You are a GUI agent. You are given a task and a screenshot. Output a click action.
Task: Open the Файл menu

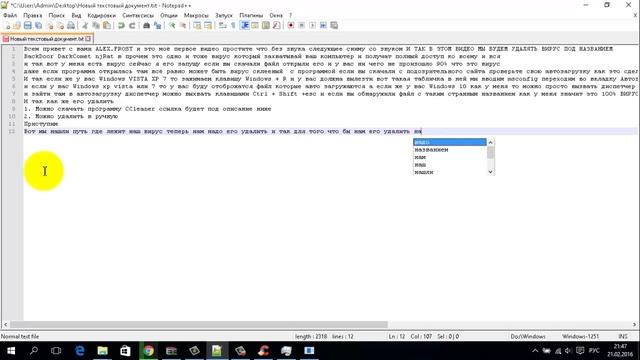(x=10, y=15)
